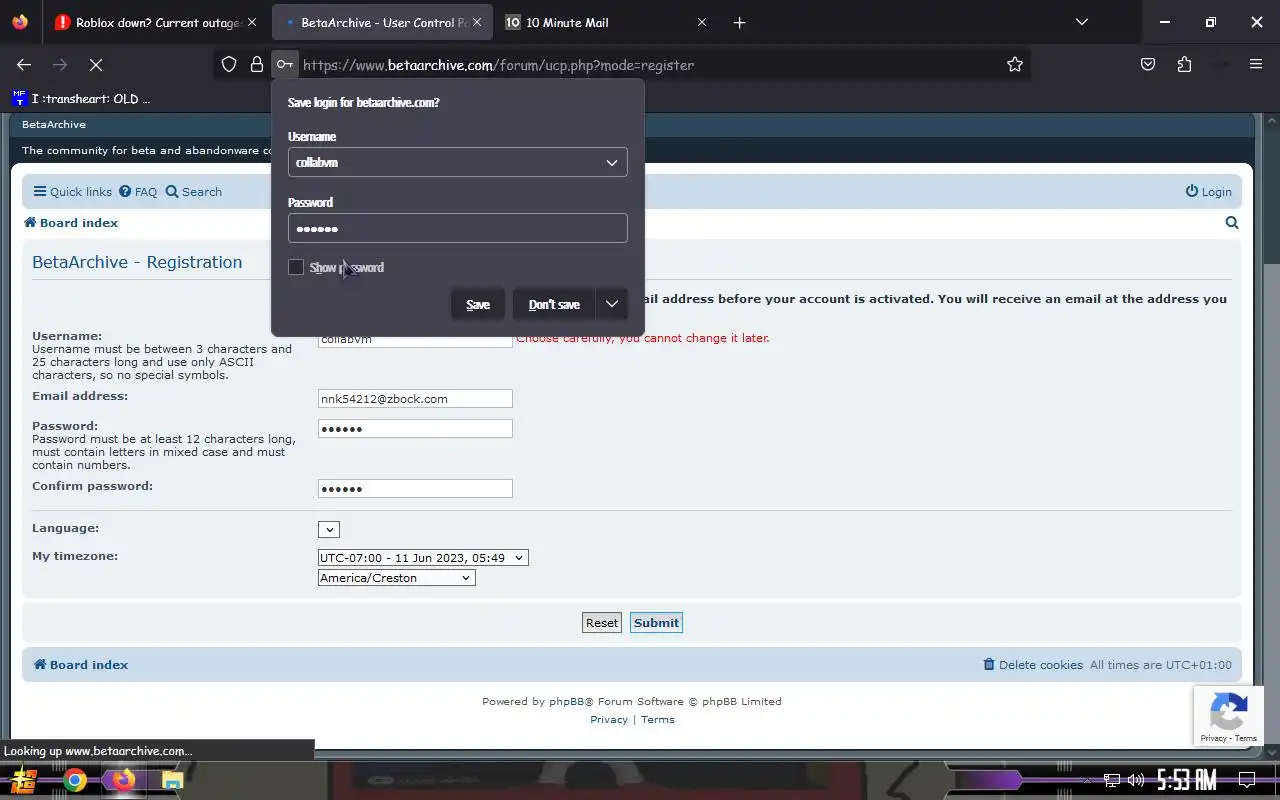Open new tab with plus button
The image size is (1280, 800).
pyautogui.click(x=739, y=23)
